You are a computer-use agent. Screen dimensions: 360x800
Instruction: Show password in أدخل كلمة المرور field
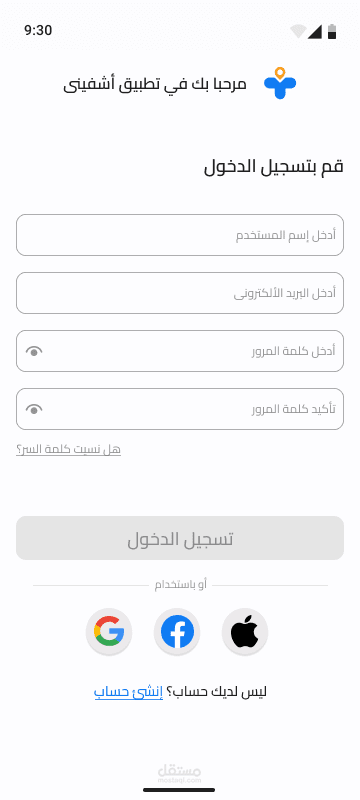click(x=34, y=351)
